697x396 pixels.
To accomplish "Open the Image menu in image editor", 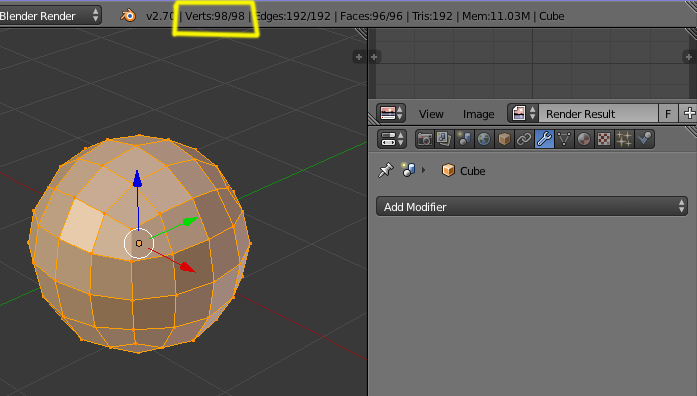I will pyautogui.click(x=478, y=114).
